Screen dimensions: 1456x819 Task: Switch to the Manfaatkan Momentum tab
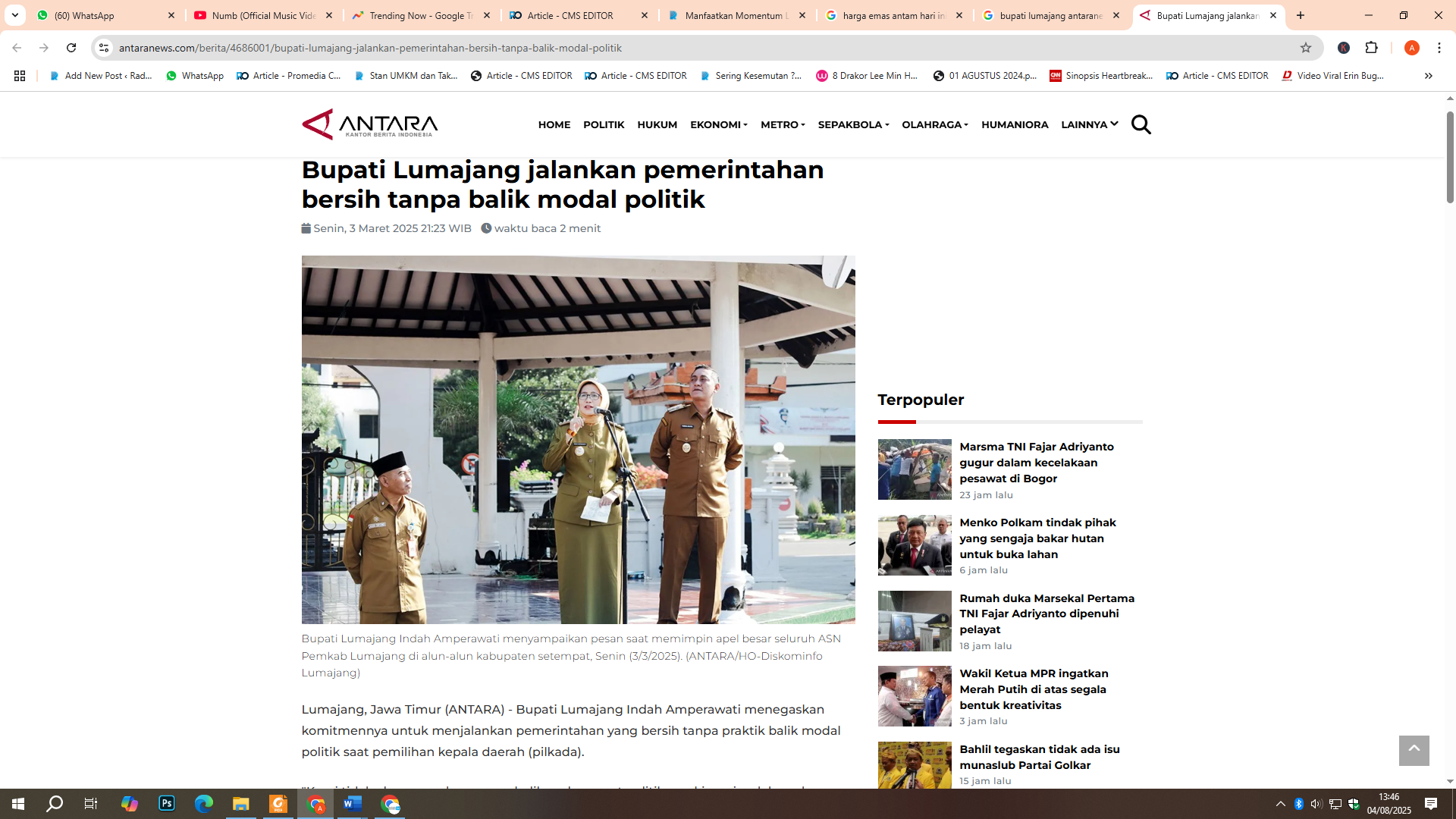[x=736, y=15]
